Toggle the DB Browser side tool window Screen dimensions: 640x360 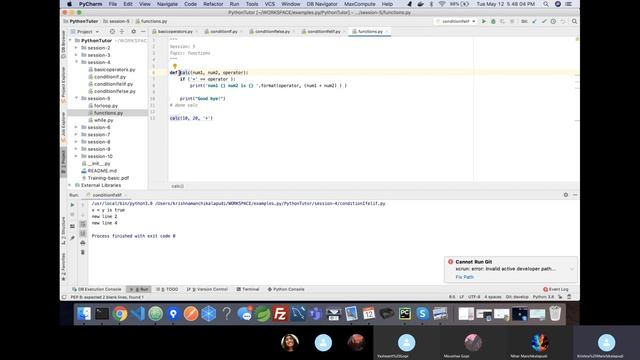pyautogui.click(x=63, y=44)
